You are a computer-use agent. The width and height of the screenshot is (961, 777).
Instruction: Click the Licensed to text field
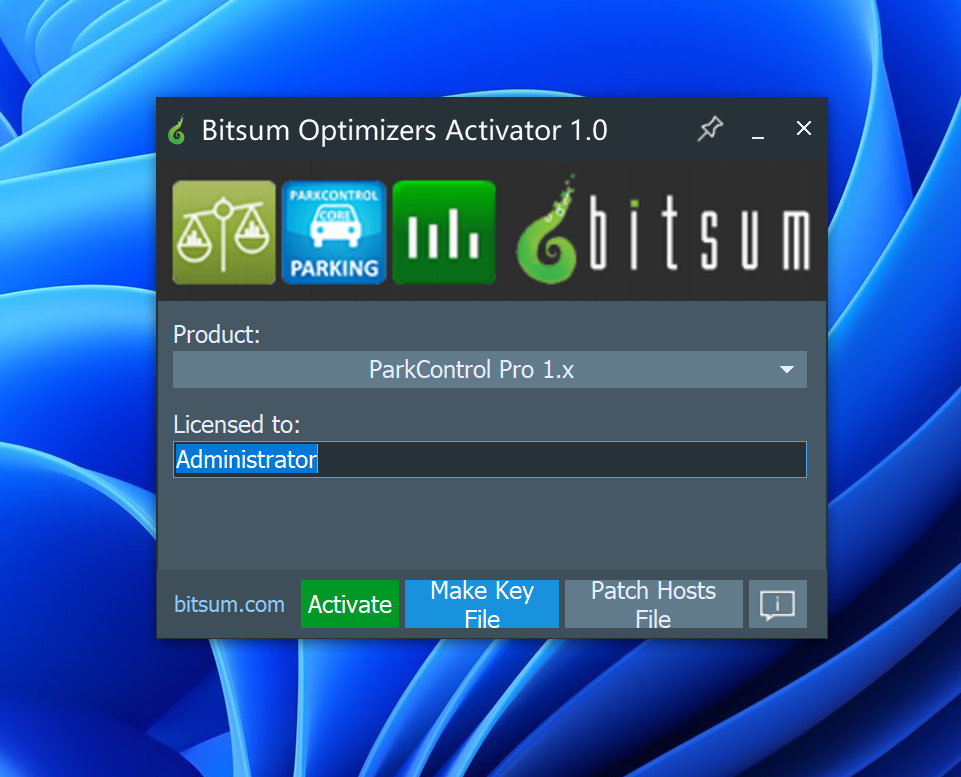coord(560,460)
